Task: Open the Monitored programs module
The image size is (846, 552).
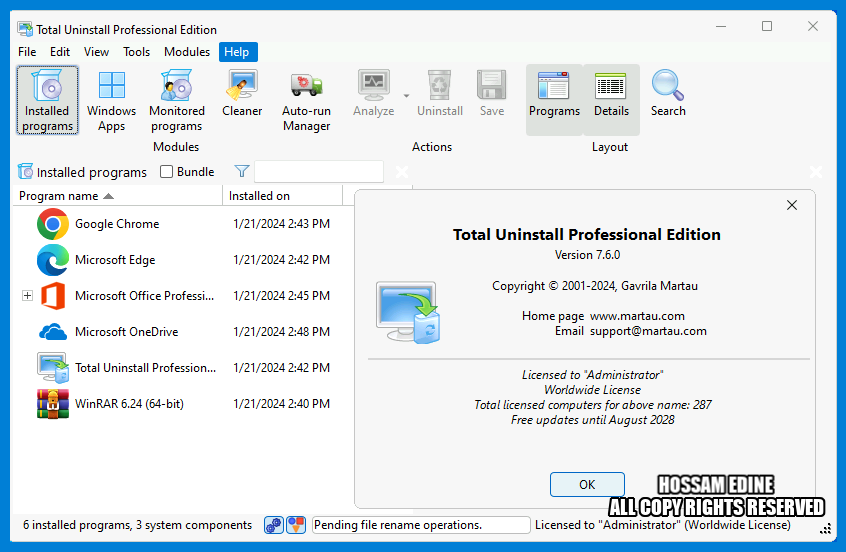Action: tap(176, 100)
